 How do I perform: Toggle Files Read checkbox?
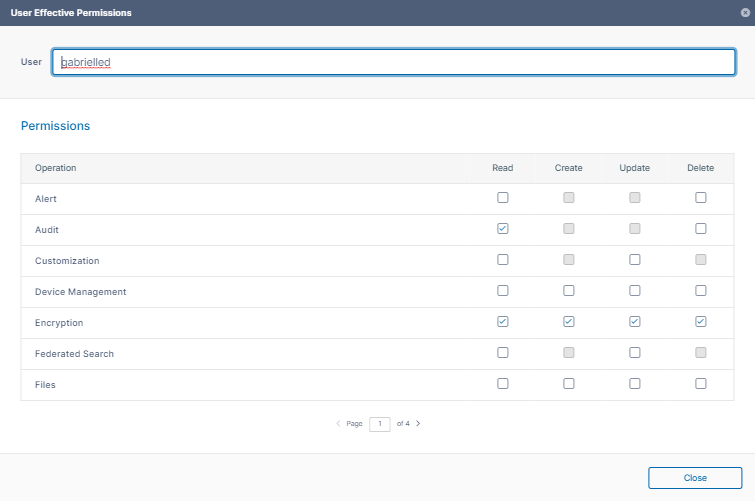pyautogui.click(x=503, y=383)
